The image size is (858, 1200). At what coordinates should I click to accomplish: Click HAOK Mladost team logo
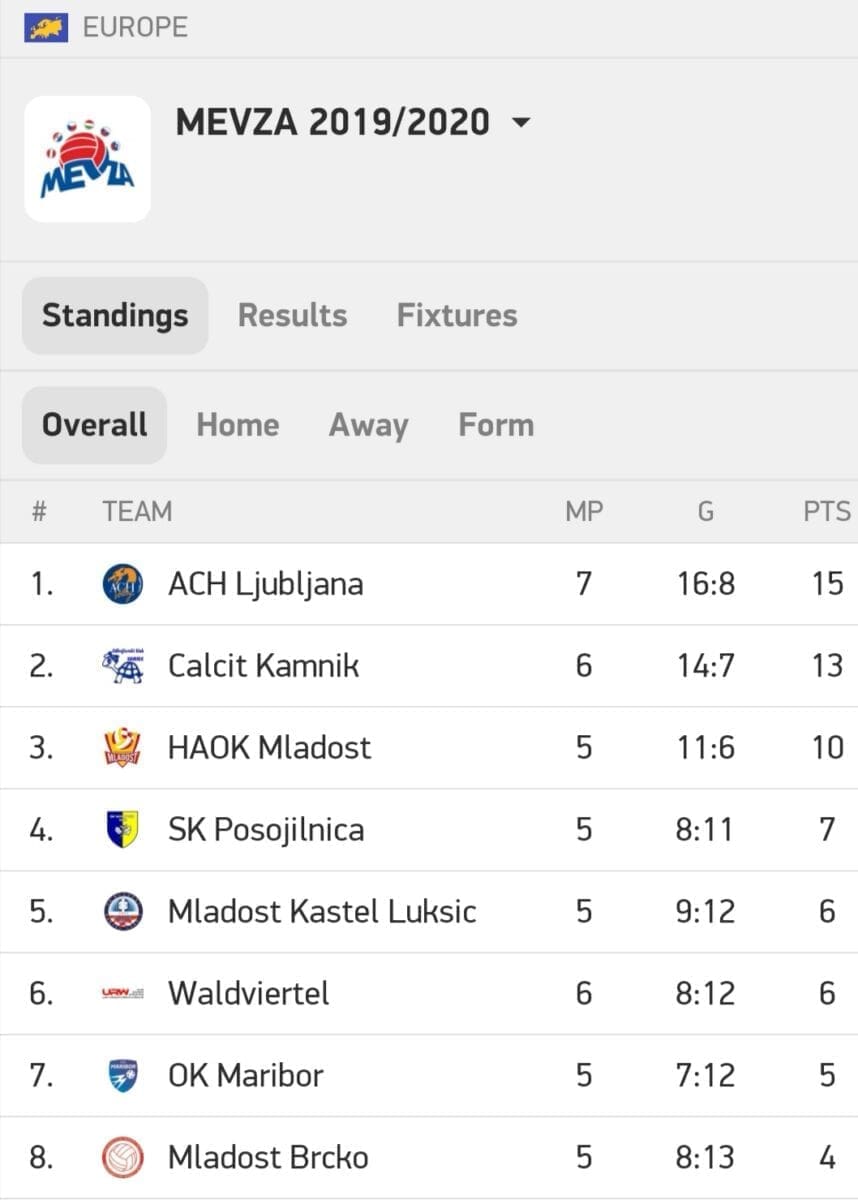tap(122, 748)
